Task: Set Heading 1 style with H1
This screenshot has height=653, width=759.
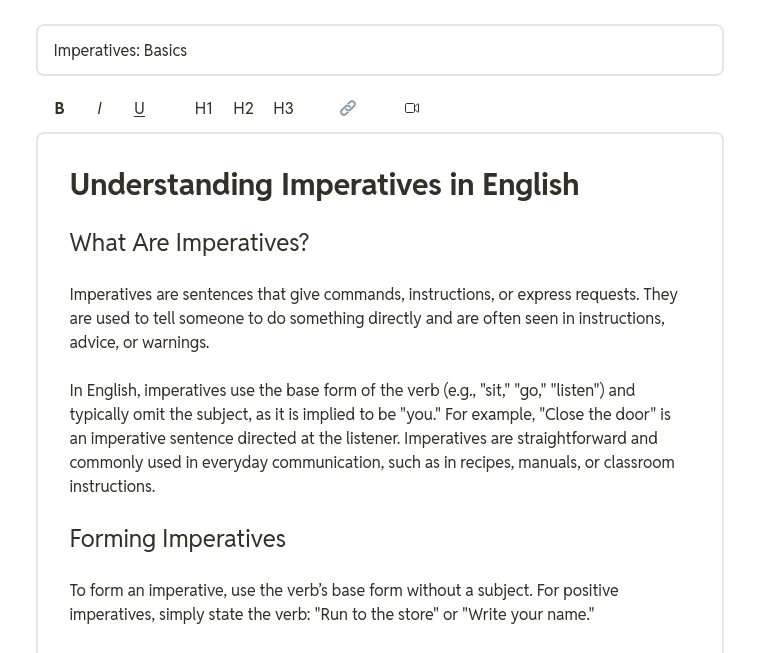Action: click(x=204, y=108)
